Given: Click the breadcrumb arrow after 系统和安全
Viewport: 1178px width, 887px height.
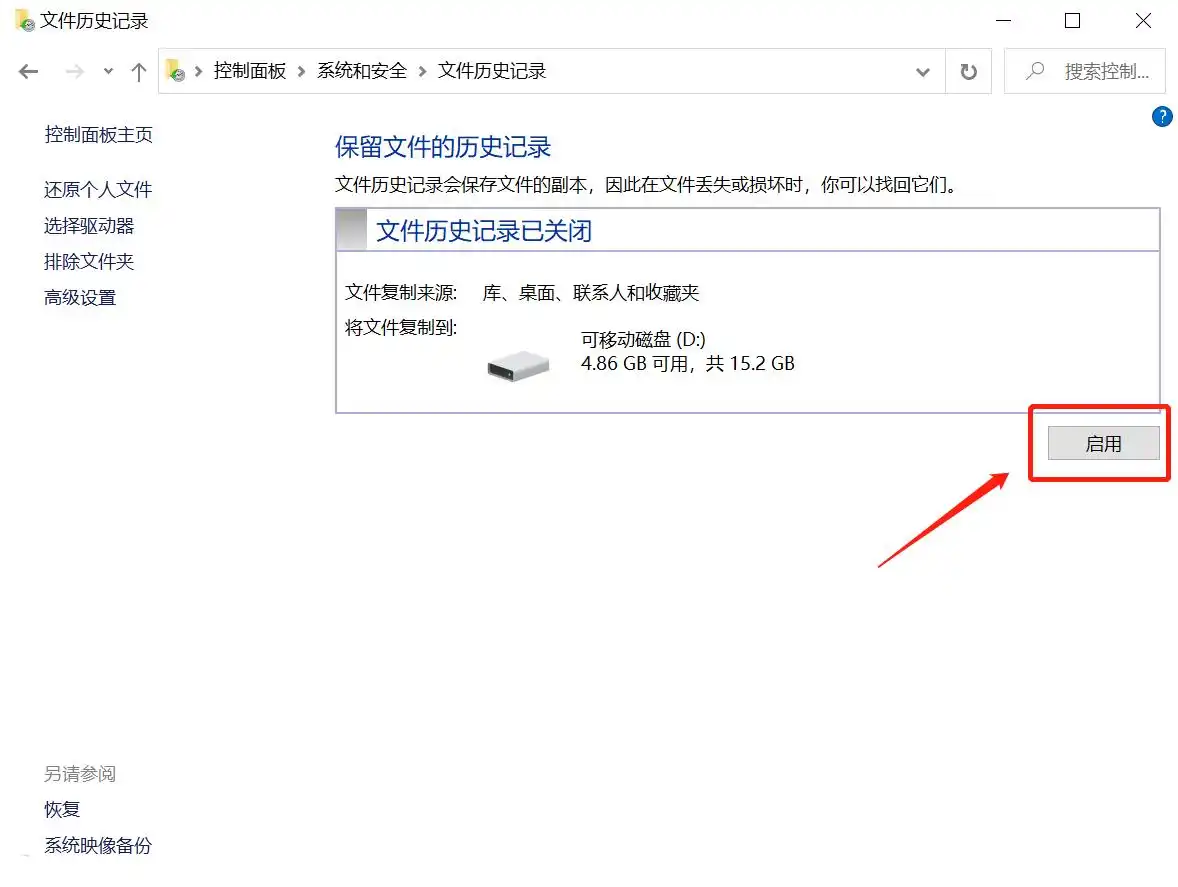Looking at the screenshot, I should [x=424, y=71].
